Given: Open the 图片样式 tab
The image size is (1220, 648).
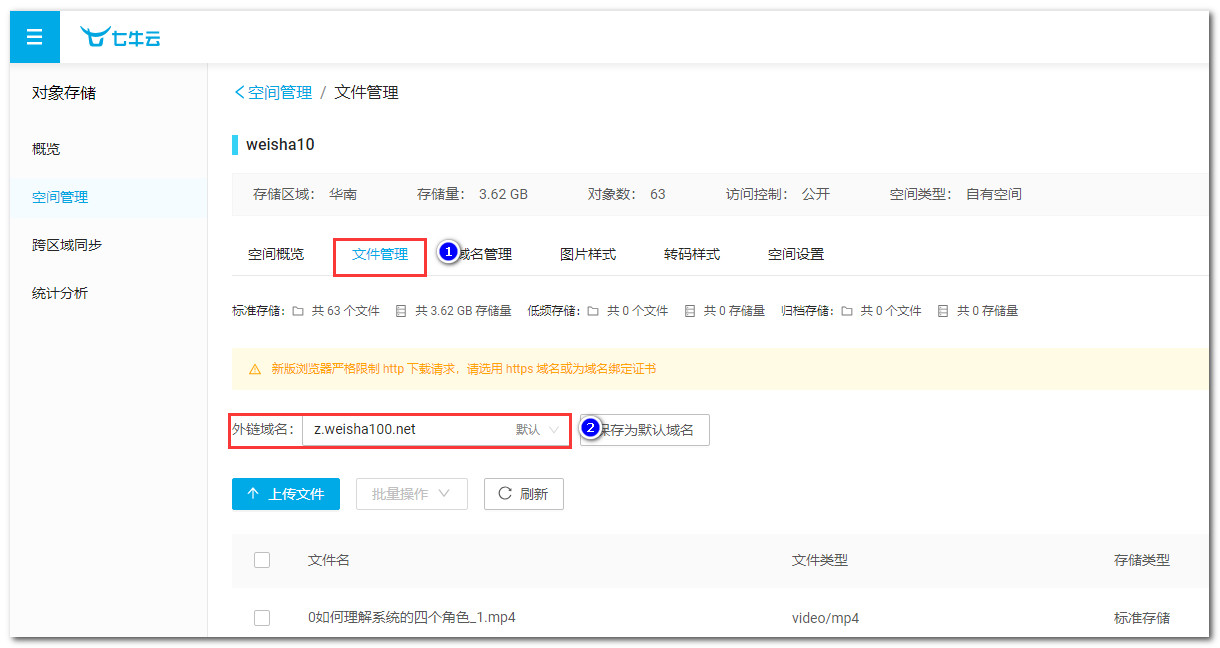Looking at the screenshot, I should 588,254.
